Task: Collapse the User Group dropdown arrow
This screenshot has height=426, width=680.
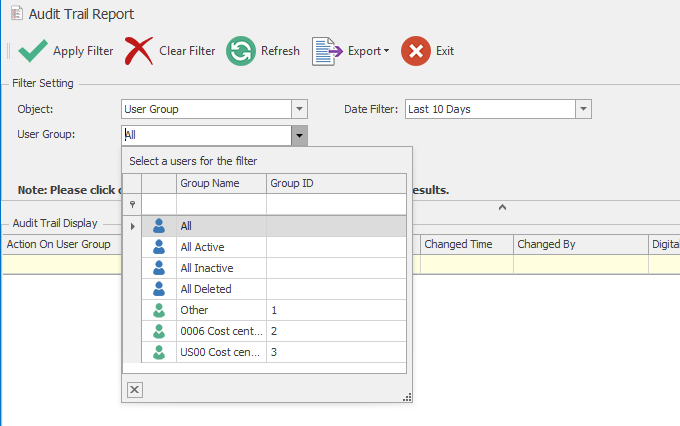Action: click(x=299, y=134)
